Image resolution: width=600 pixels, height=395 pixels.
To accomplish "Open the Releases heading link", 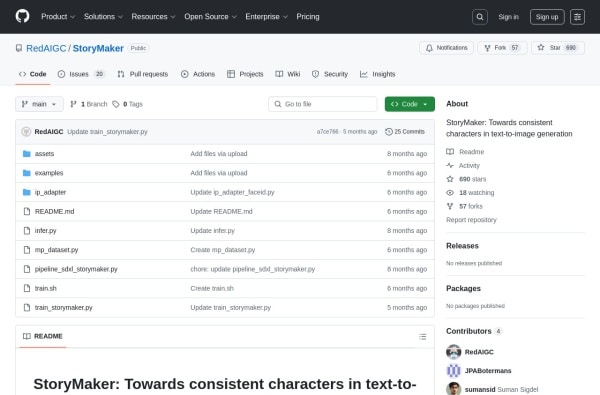I will pos(462,246).
